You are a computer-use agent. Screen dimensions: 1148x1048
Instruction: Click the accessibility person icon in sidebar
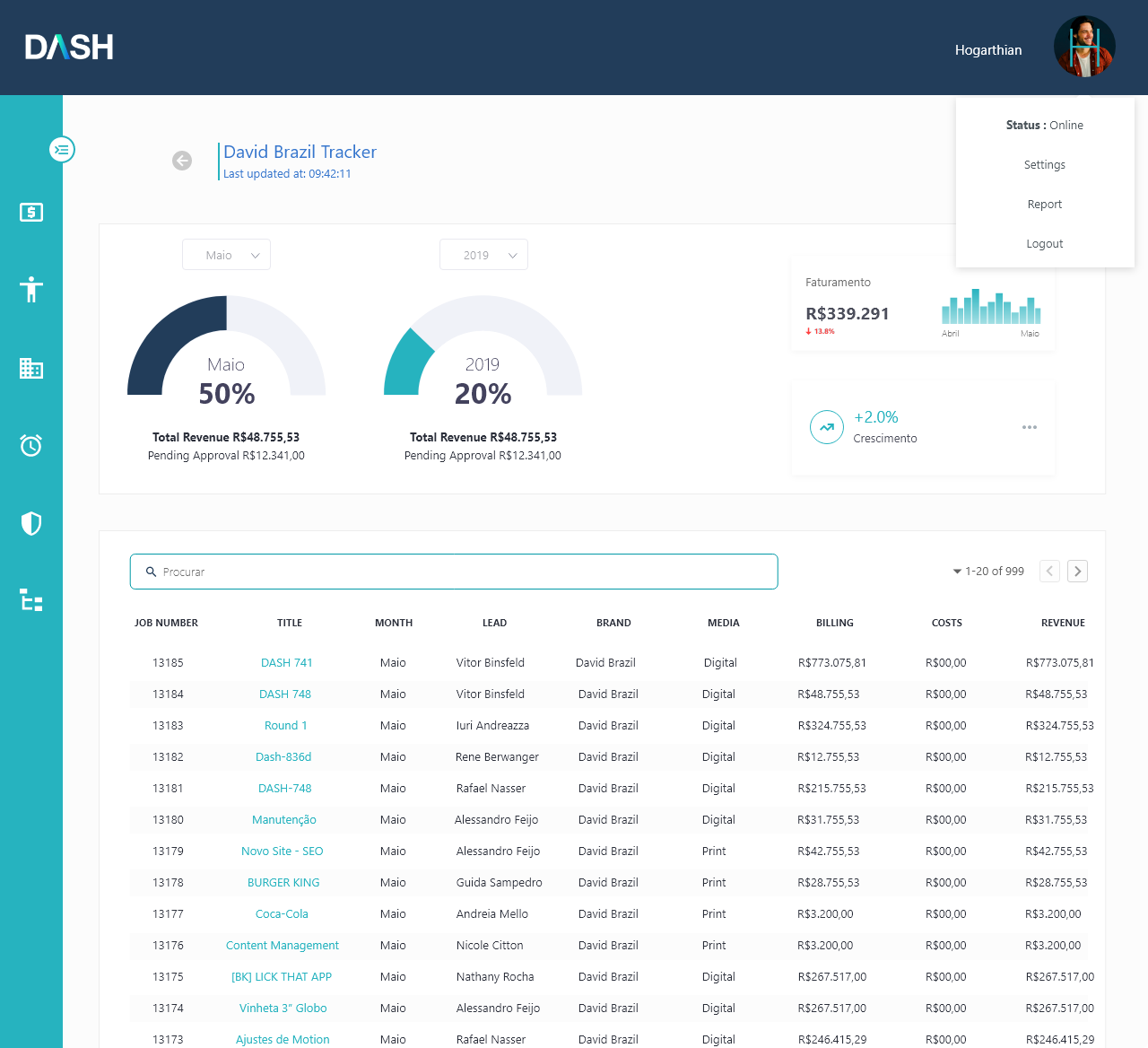(31, 290)
